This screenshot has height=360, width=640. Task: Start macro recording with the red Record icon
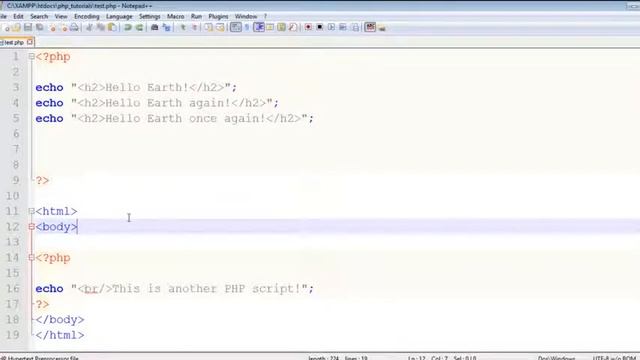click(x=308, y=28)
